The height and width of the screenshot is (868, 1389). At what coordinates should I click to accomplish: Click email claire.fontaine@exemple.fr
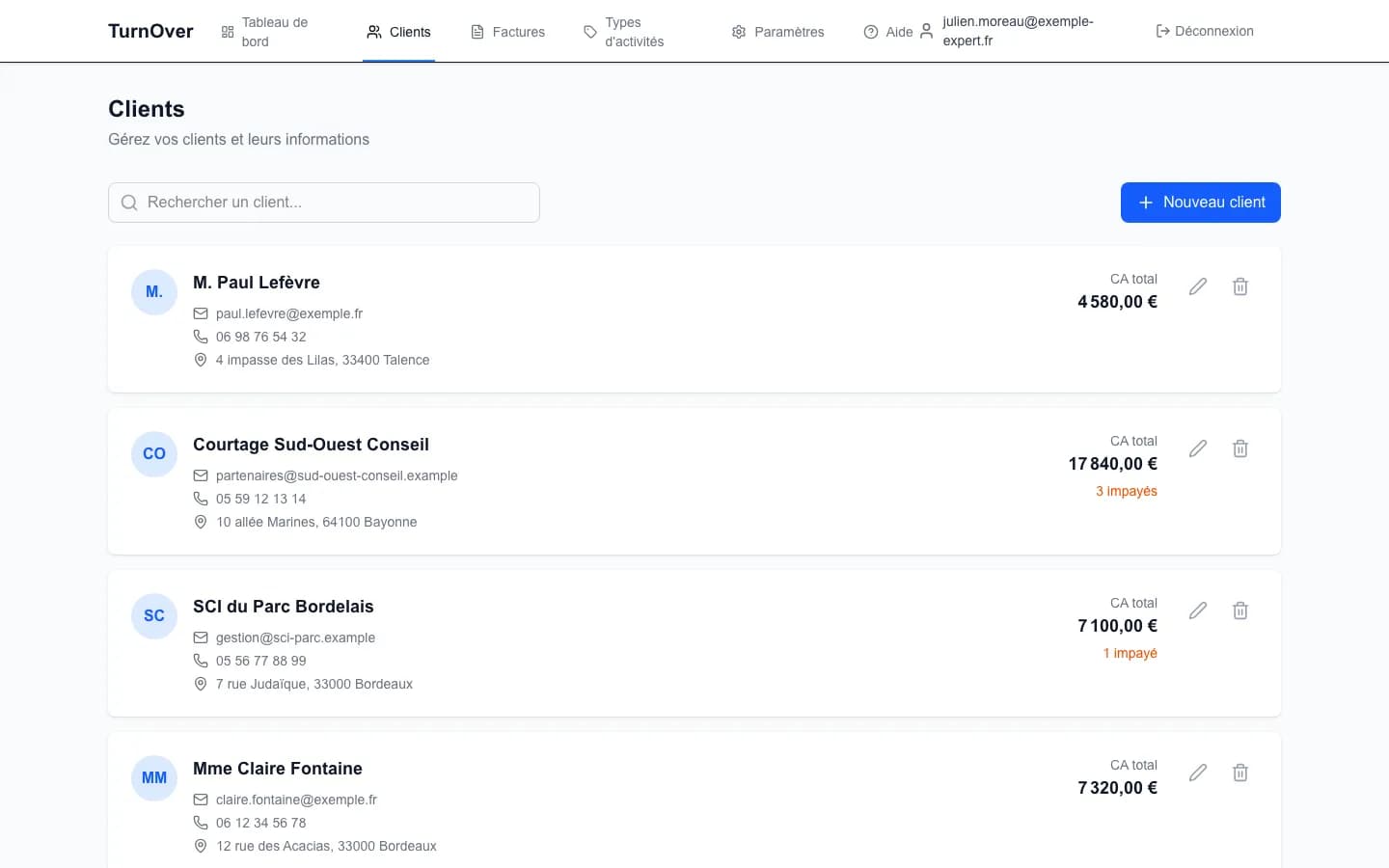point(296,800)
